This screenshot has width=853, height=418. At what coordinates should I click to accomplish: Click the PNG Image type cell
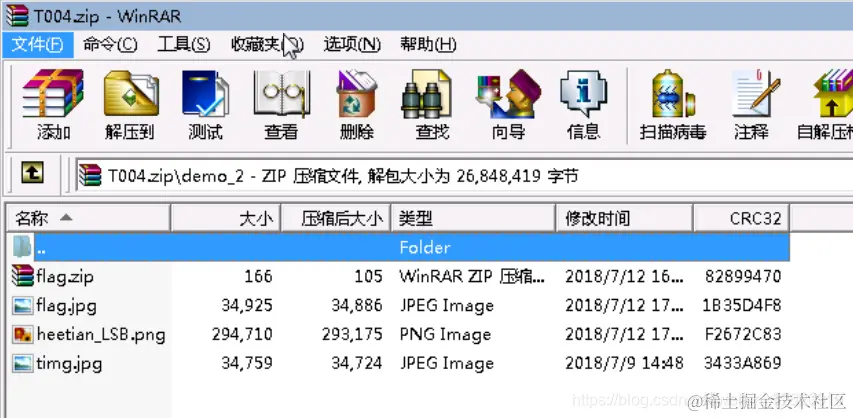pyautogui.click(x=445, y=334)
